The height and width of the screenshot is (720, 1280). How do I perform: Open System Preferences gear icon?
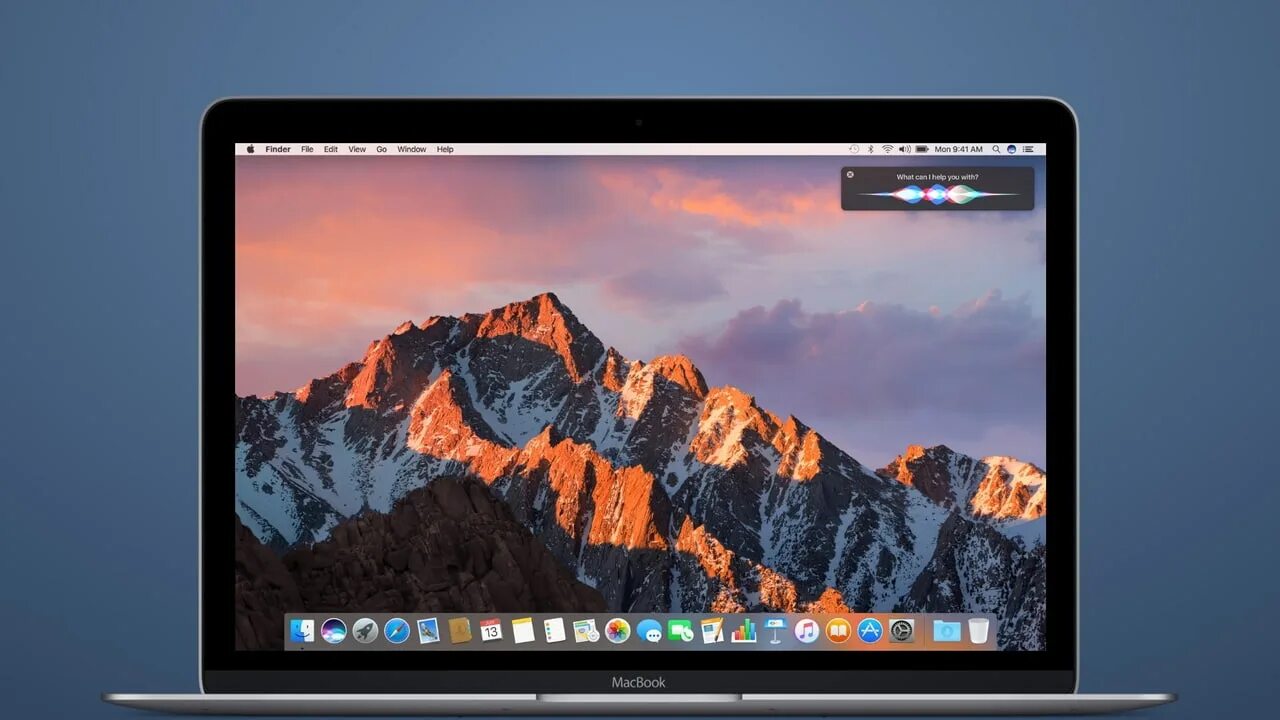pos(902,631)
